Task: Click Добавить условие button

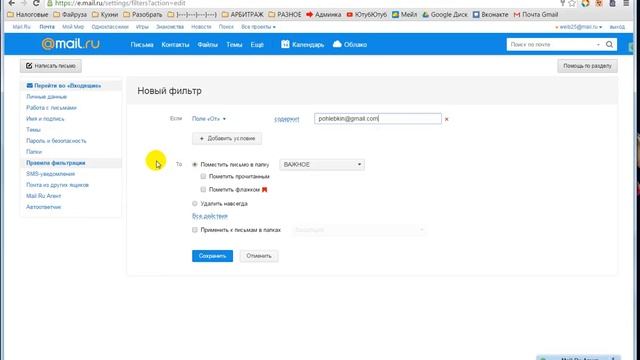Action: point(227,139)
